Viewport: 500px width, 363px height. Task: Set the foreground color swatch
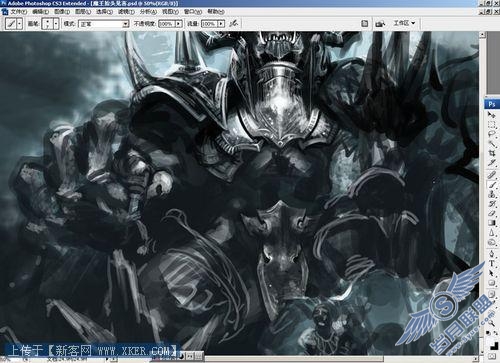[x=490, y=342]
